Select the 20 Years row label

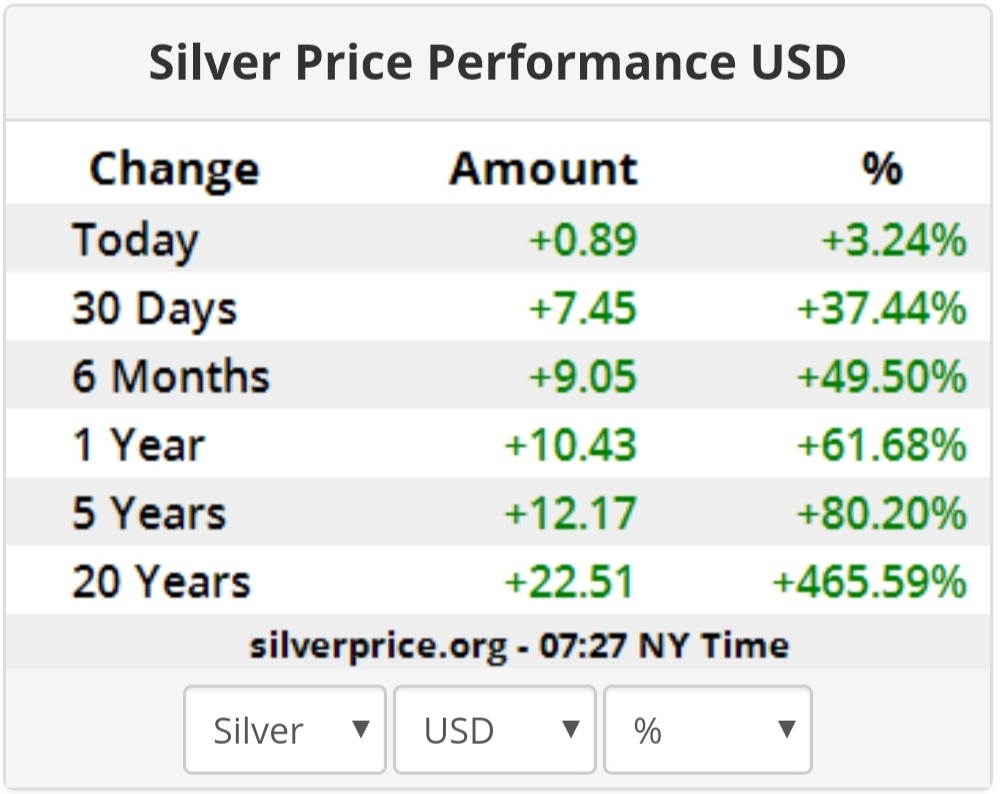[161, 581]
